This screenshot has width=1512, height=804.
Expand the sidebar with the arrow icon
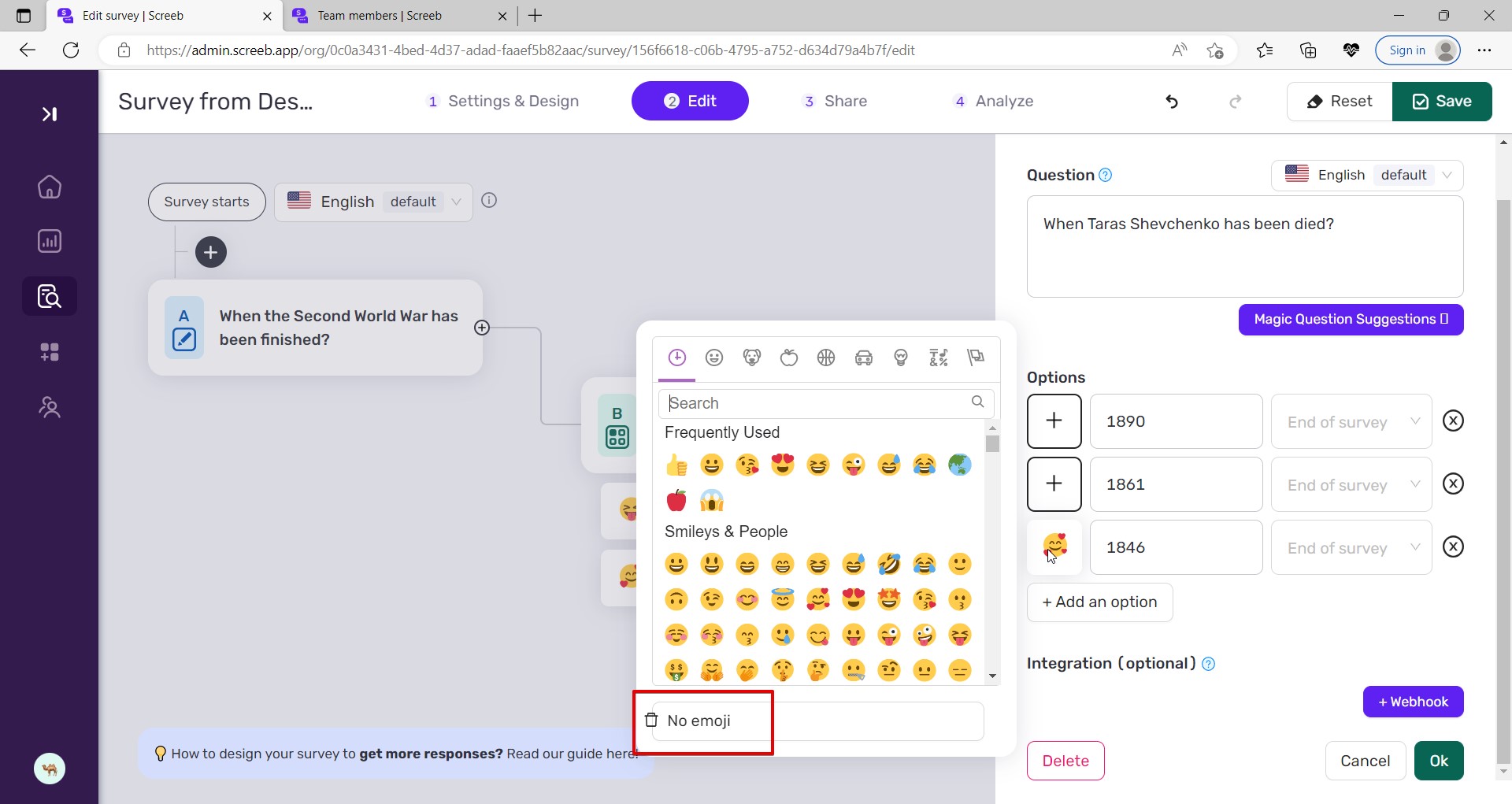[x=50, y=114]
